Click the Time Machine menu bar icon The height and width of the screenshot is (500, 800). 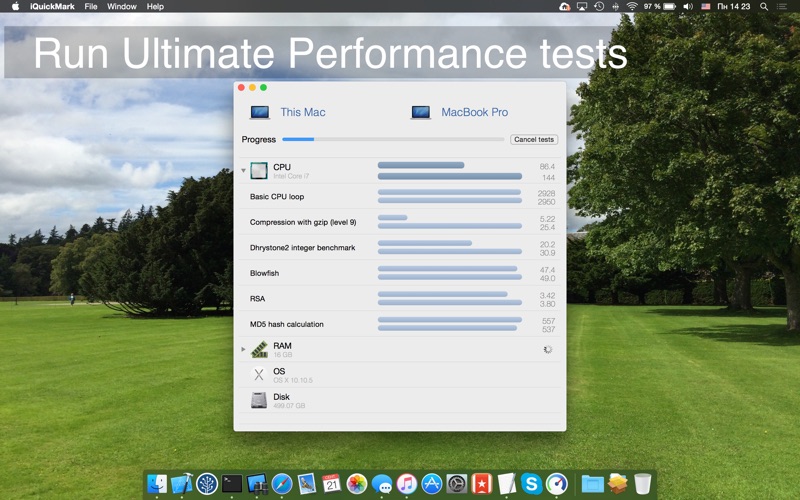click(x=599, y=6)
